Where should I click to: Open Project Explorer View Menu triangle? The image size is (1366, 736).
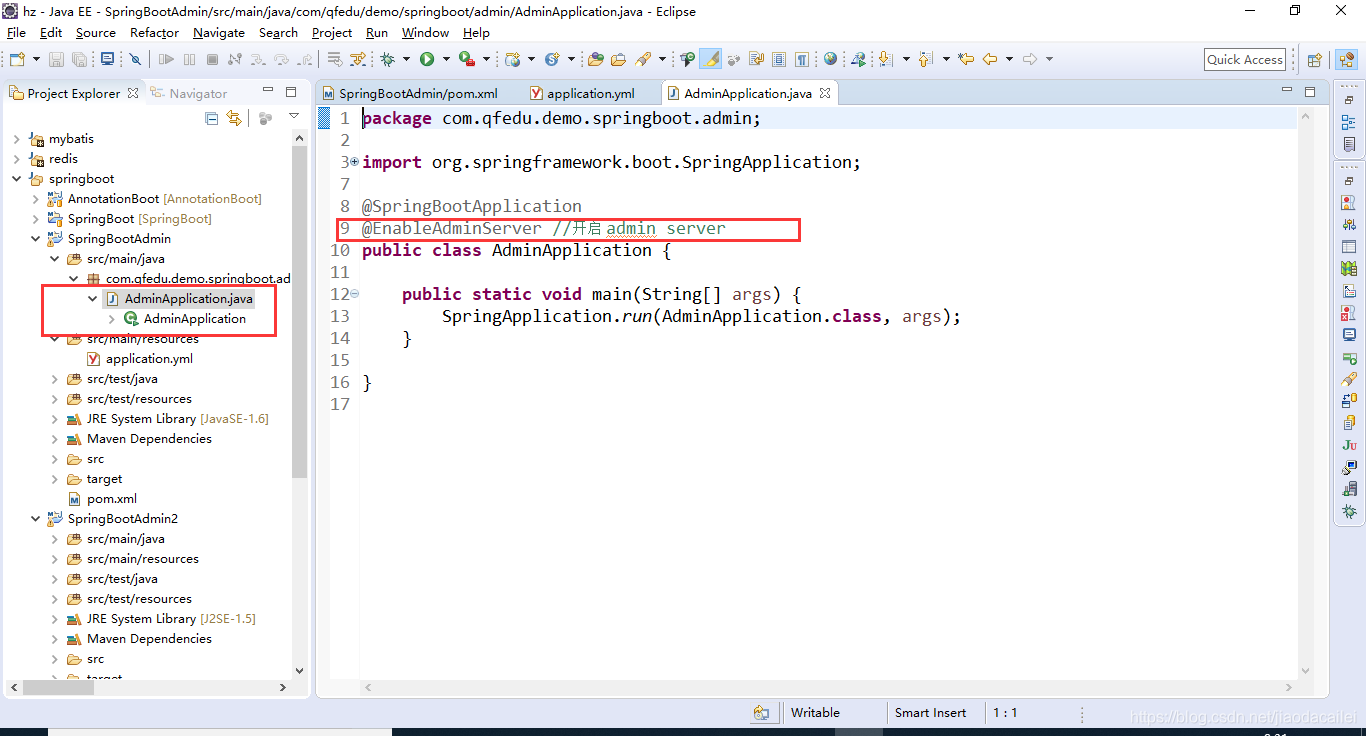tap(294, 117)
